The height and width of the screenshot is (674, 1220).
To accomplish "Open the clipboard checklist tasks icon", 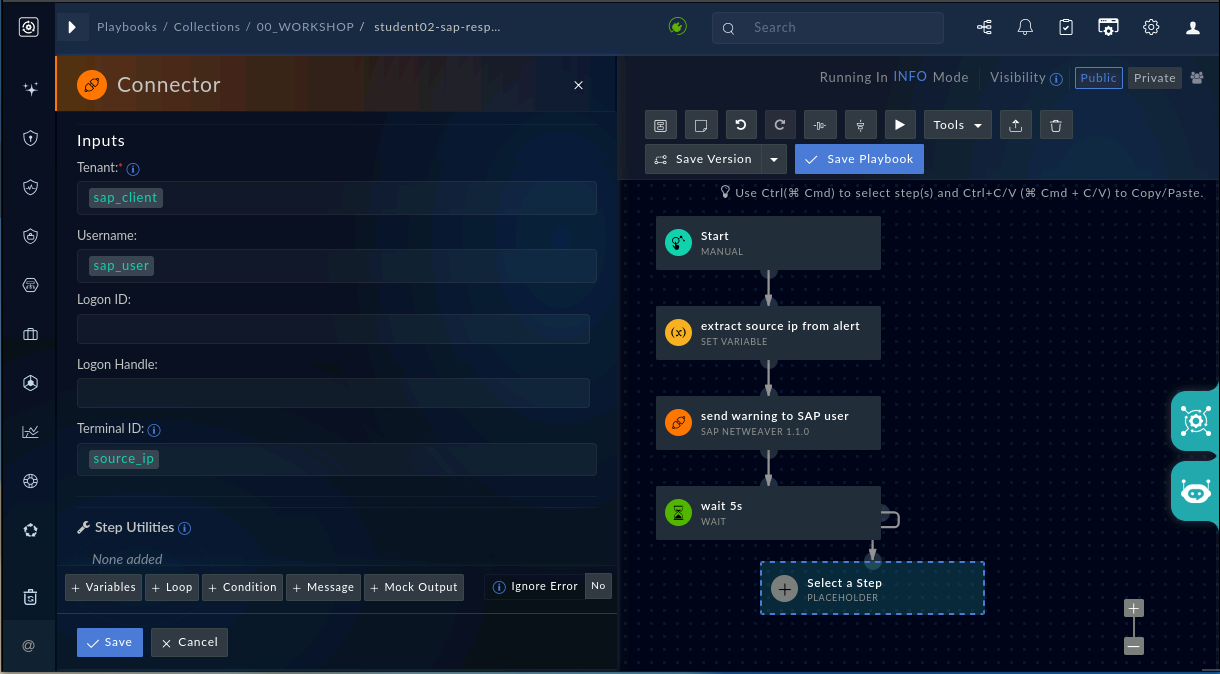I will [1066, 28].
